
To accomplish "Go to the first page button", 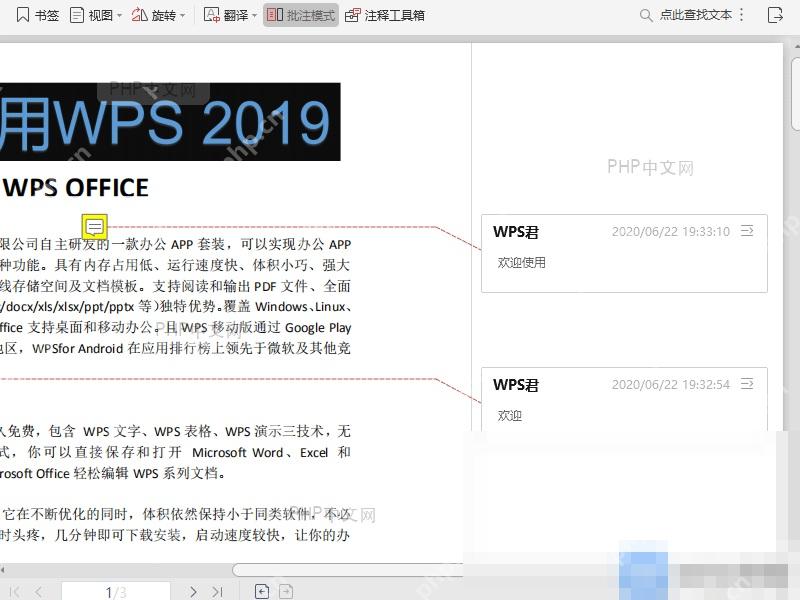I will [15, 592].
